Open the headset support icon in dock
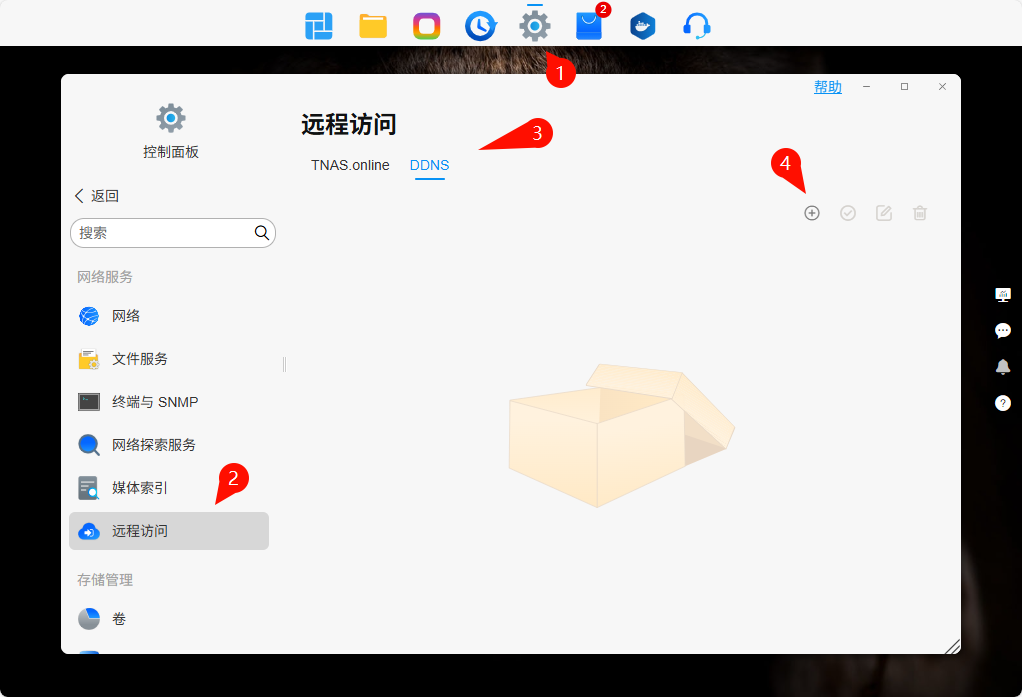Viewport: 1022px width, 697px height. click(x=697, y=26)
